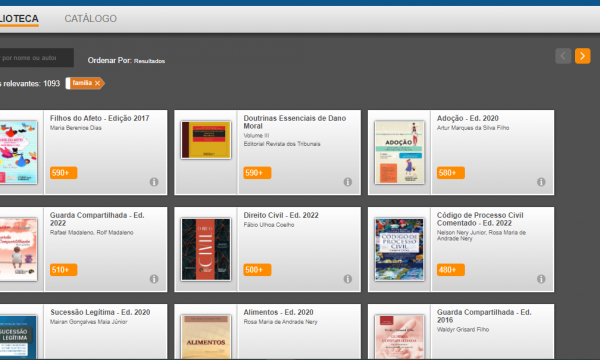600x360 pixels.
Task: View info for Guarda Compartilhada Ed. 2022
Action: click(154, 279)
